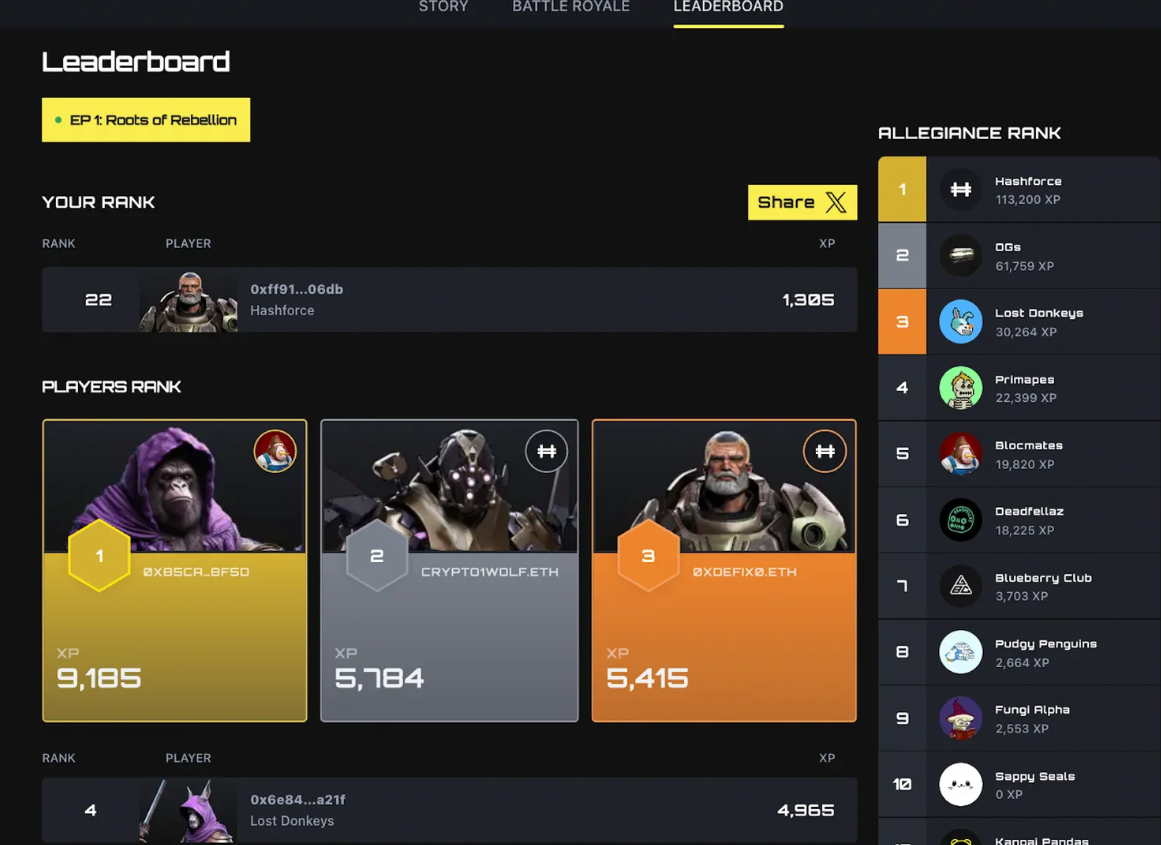Click the Primapes skeleton avatar icon

[x=960, y=387]
